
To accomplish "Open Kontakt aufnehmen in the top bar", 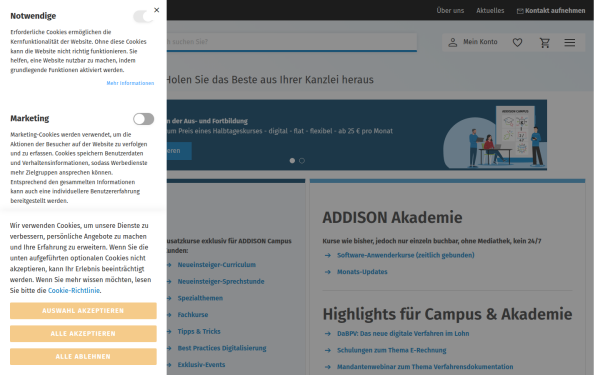I will tap(555, 11).
